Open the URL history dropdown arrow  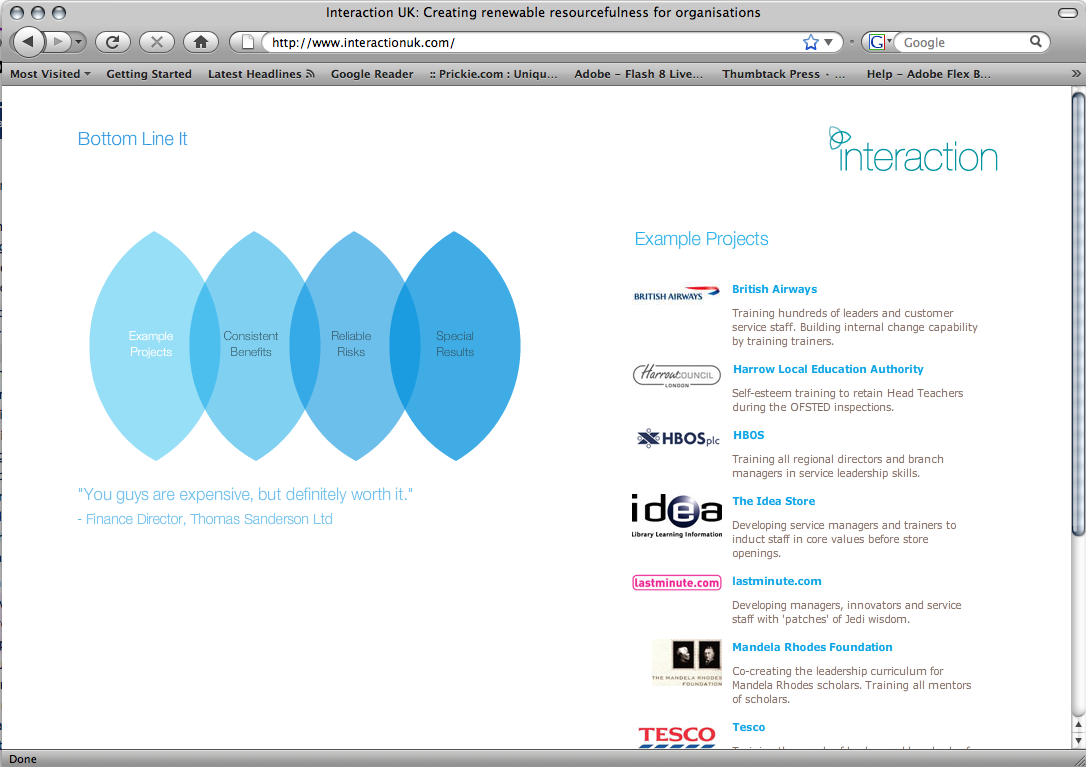828,42
